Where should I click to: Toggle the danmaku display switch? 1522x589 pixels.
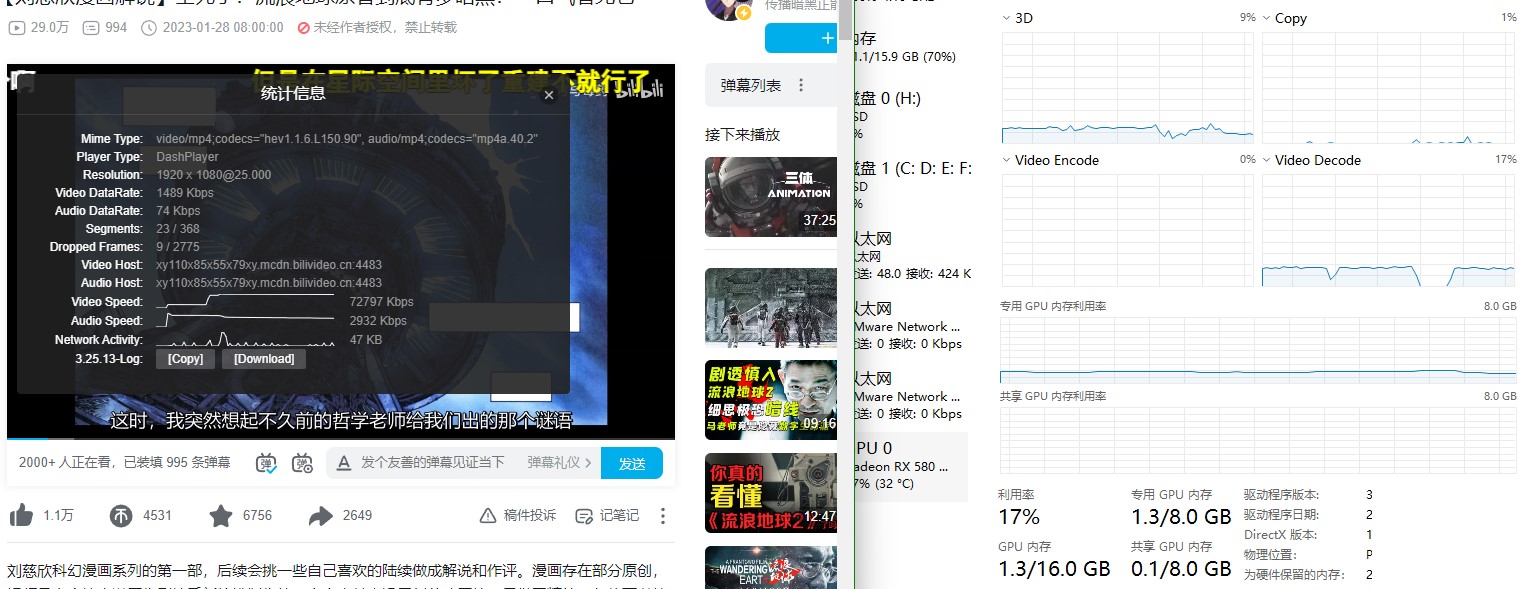point(266,463)
